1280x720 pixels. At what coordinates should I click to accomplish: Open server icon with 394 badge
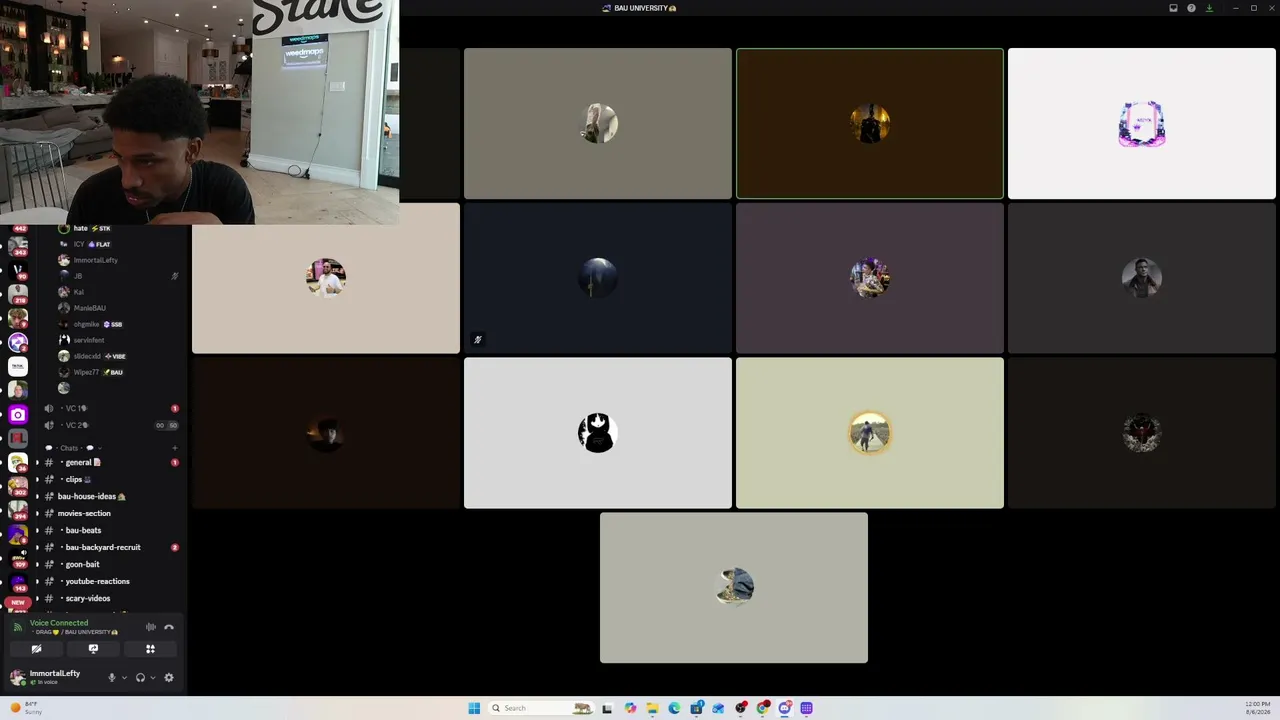point(18,510)
